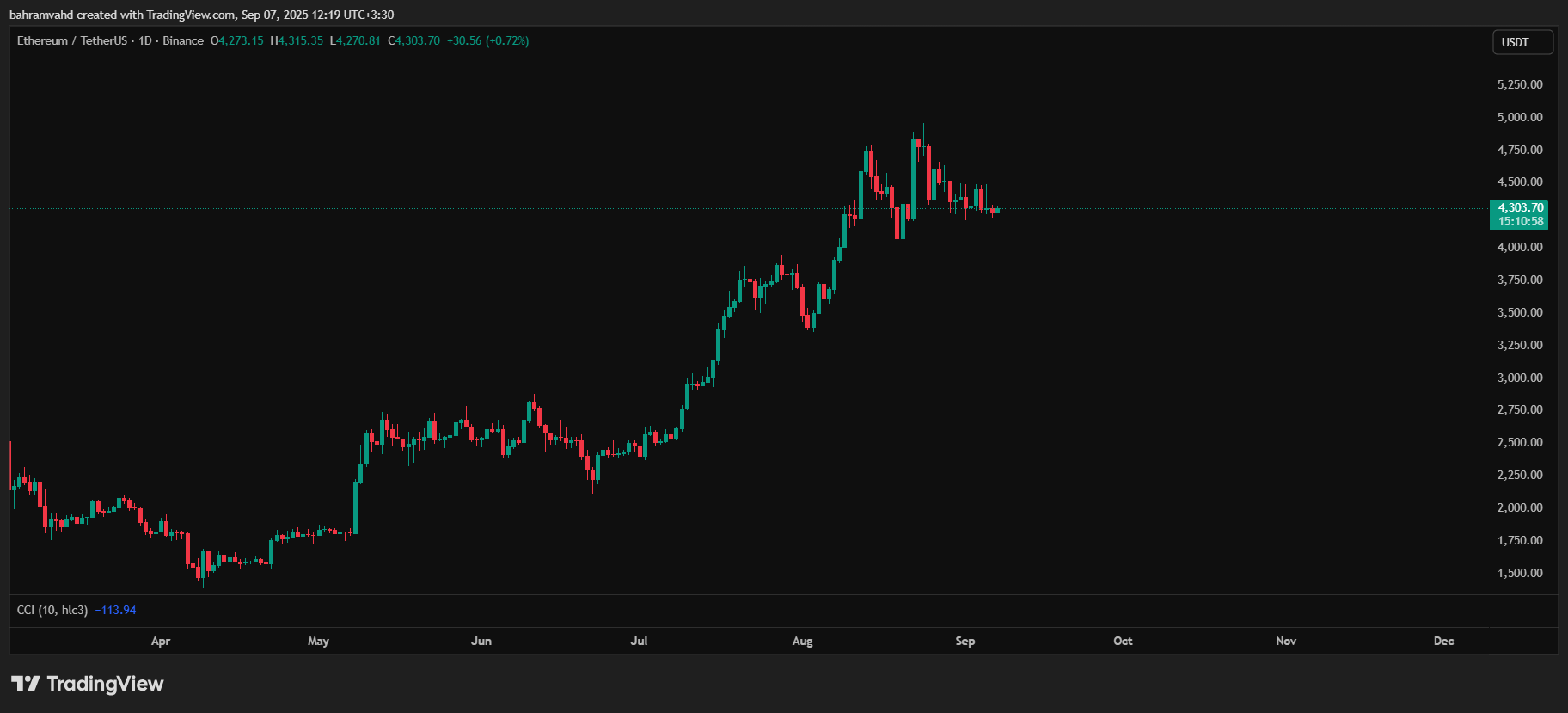Viewport: 1568px width, 713px height.
Task: Click the Jul label on time axis
Action: (x=639, y=641)
